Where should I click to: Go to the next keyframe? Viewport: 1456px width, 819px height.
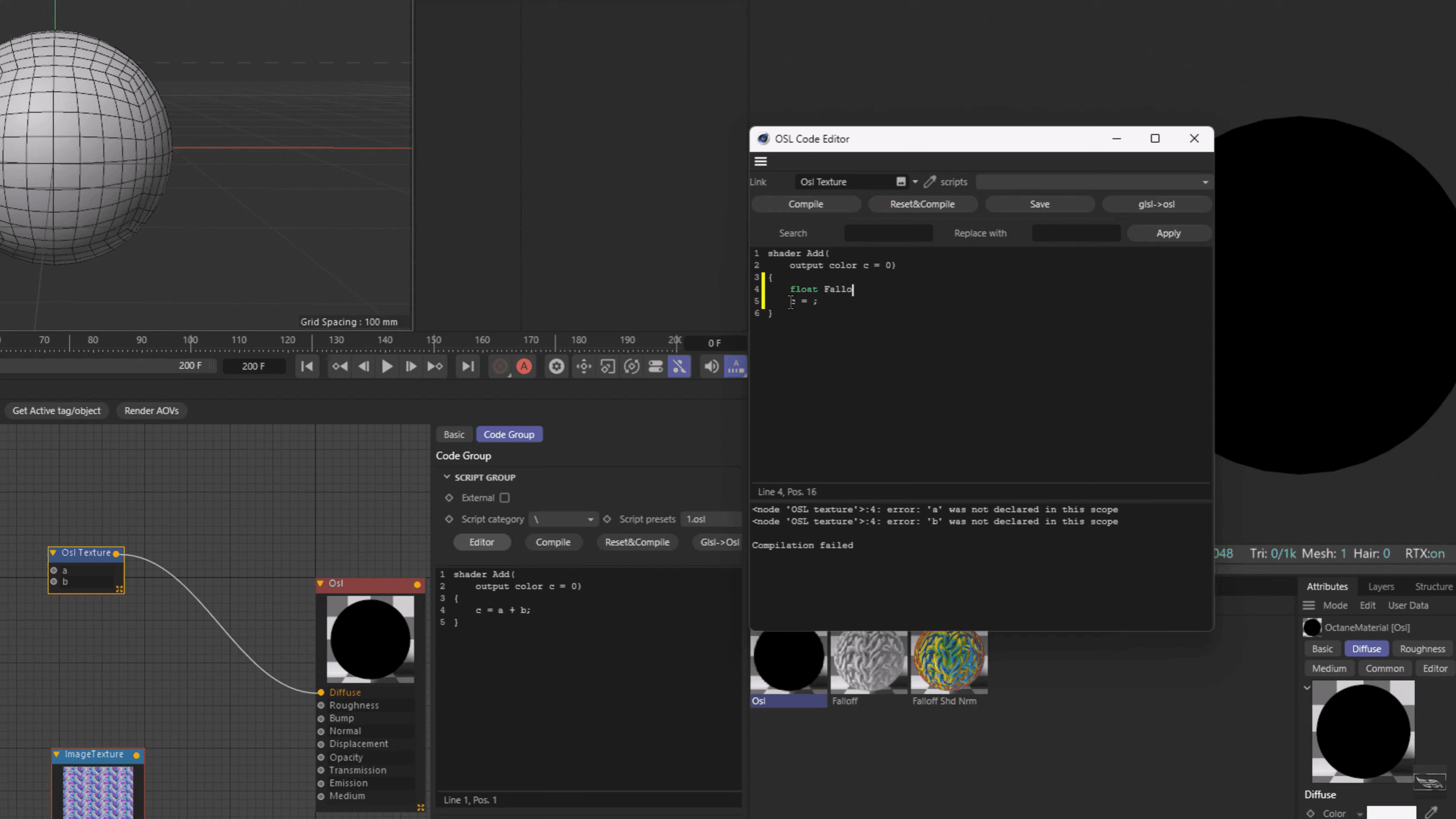click(x=435, y=367)
